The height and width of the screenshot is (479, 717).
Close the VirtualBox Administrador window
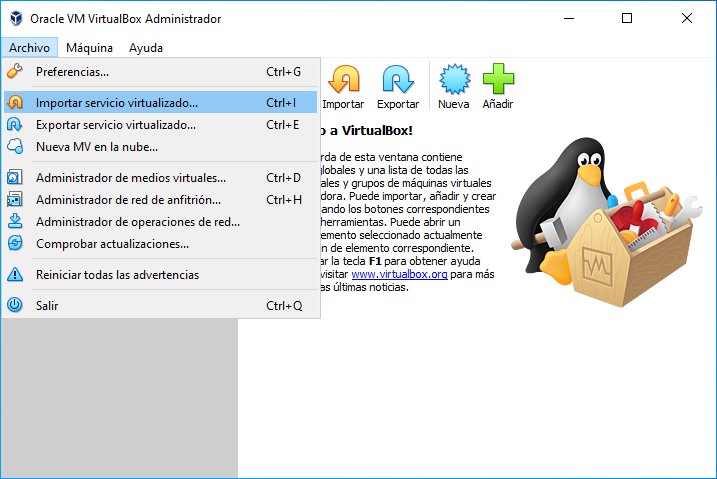pyautogui.click(x=687, y=18)
